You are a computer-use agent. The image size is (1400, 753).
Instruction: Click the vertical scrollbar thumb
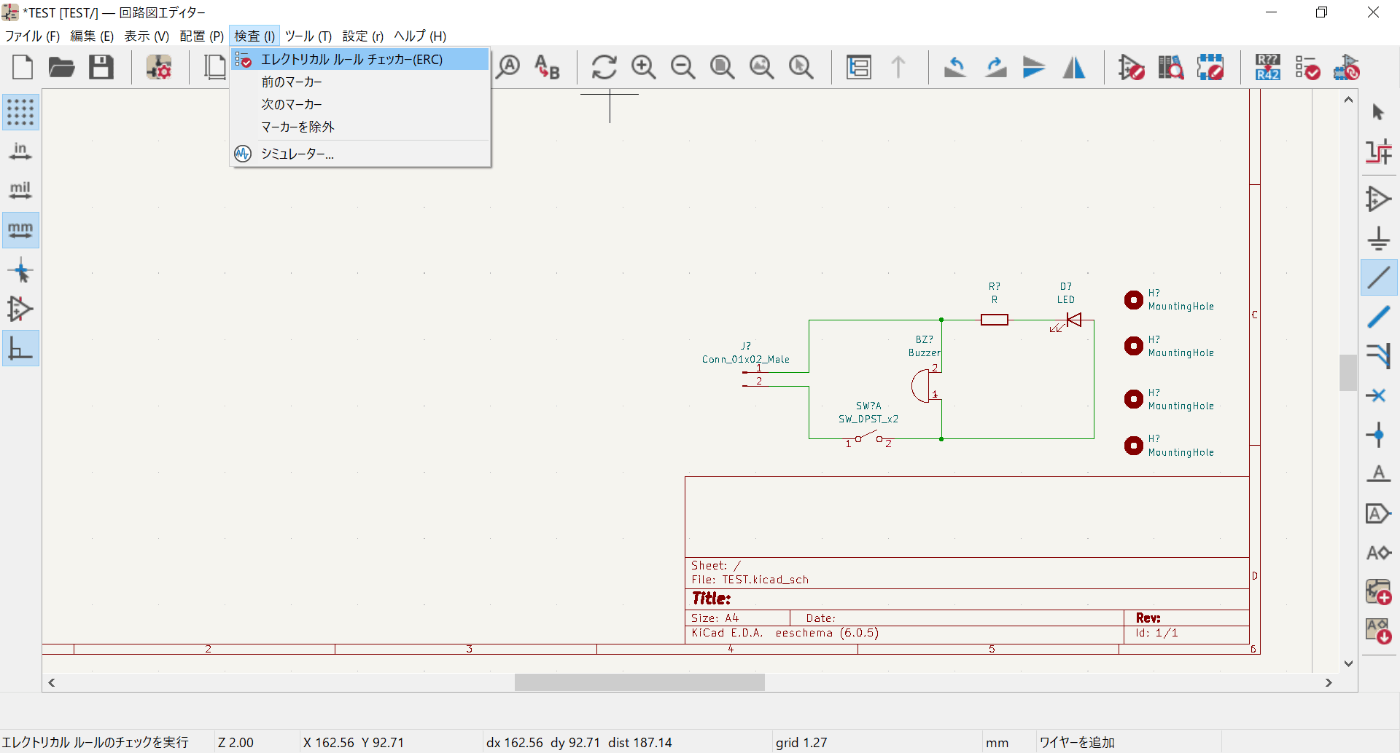(x=1348, y=373)
